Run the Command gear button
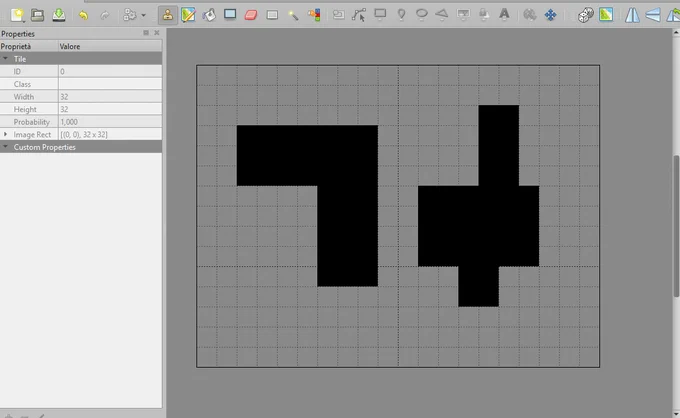This screenshot has height=418, width=680. [129, 15]
